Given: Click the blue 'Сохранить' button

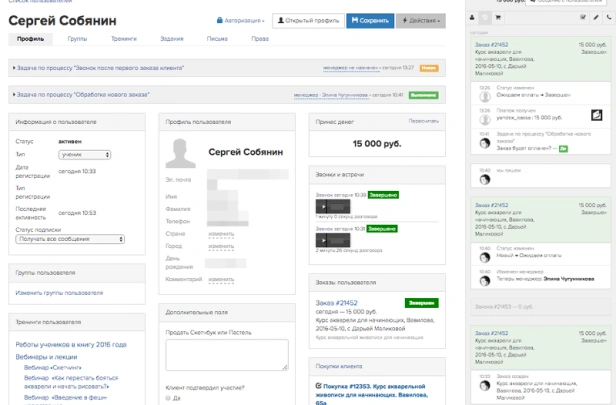Looking at the screenshot, I should click(x=370, y=20).
